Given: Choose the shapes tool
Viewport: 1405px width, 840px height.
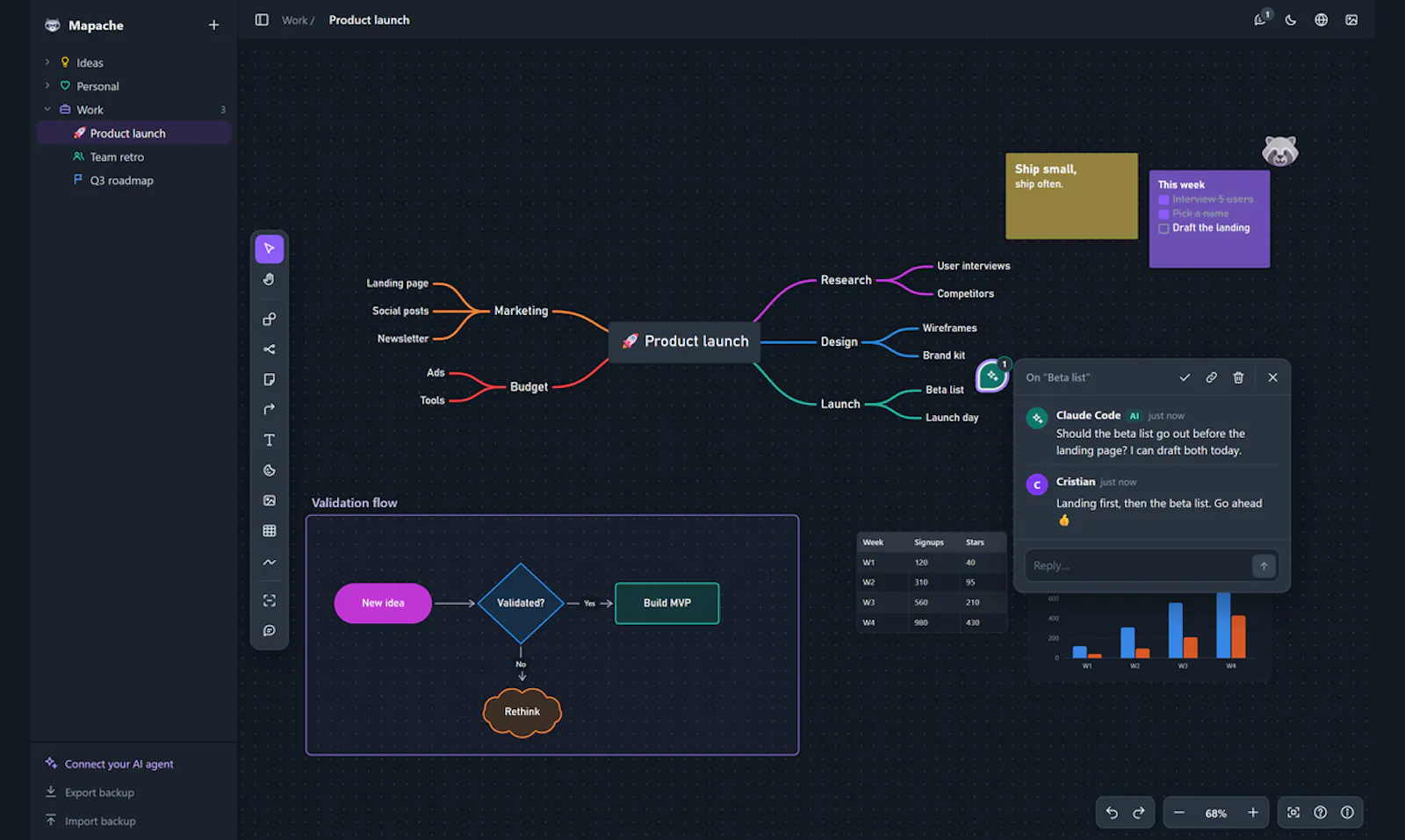Looking at the screenshot, I should point(270,319).
